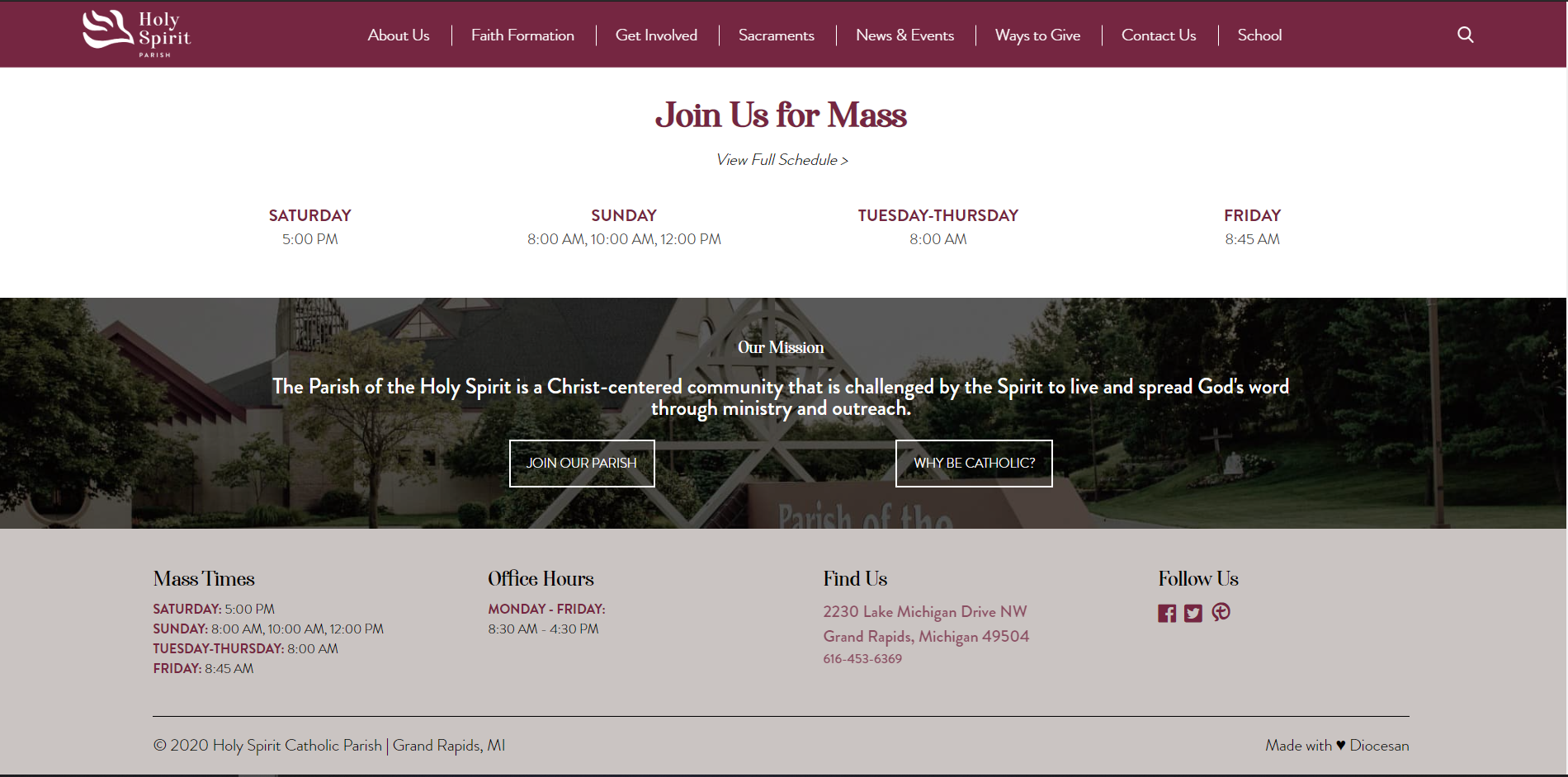Open the search magnifier icon
The height and width of the screenshot is (777, 1568).
[1465, 35]
